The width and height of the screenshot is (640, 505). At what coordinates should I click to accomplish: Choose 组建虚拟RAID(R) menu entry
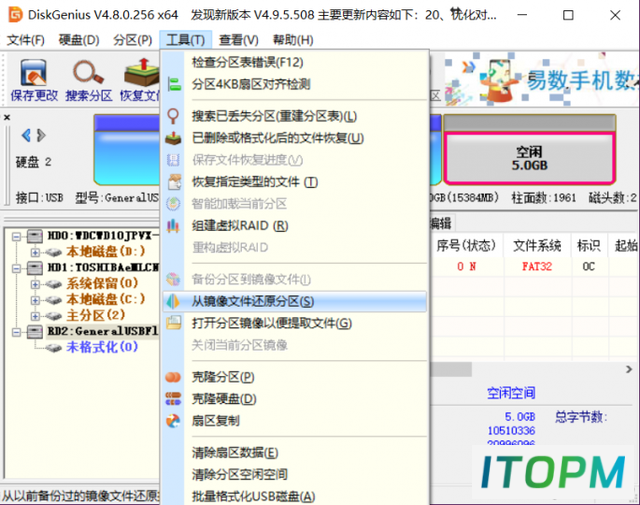click(x=294, y=226)
